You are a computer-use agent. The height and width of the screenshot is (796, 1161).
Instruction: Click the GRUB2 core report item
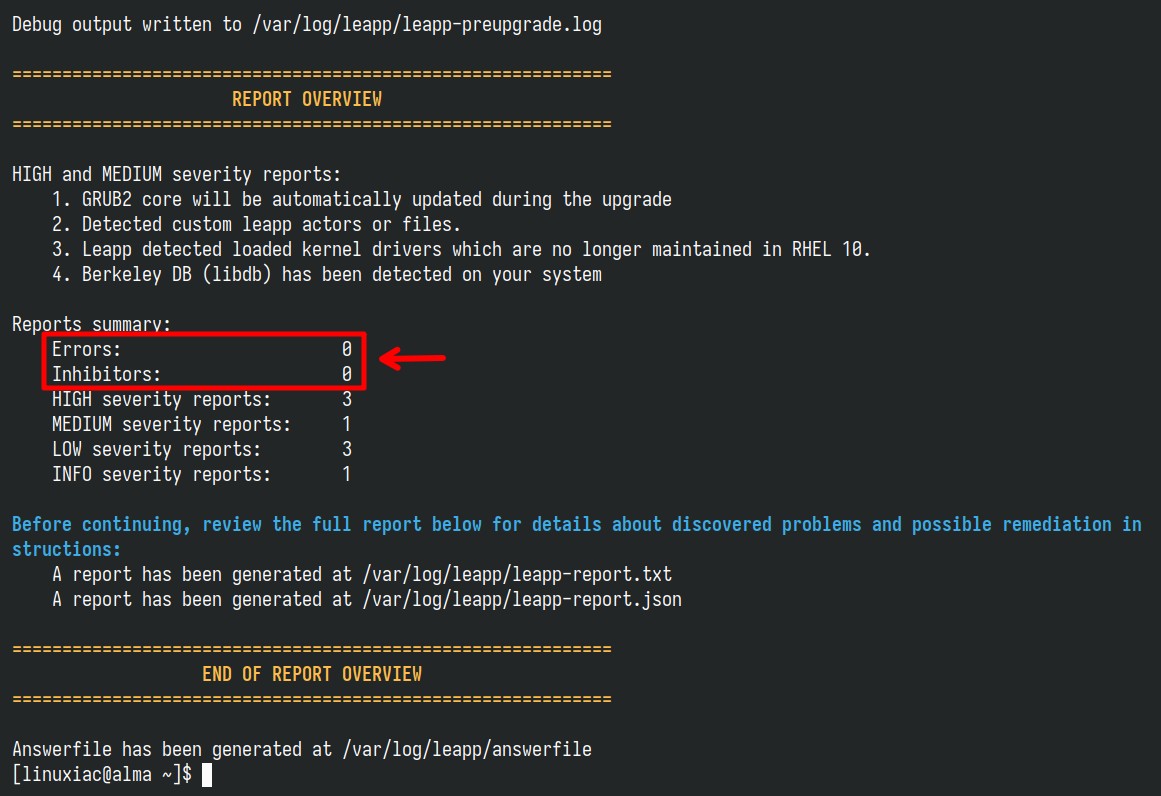[x=361, y=200]
